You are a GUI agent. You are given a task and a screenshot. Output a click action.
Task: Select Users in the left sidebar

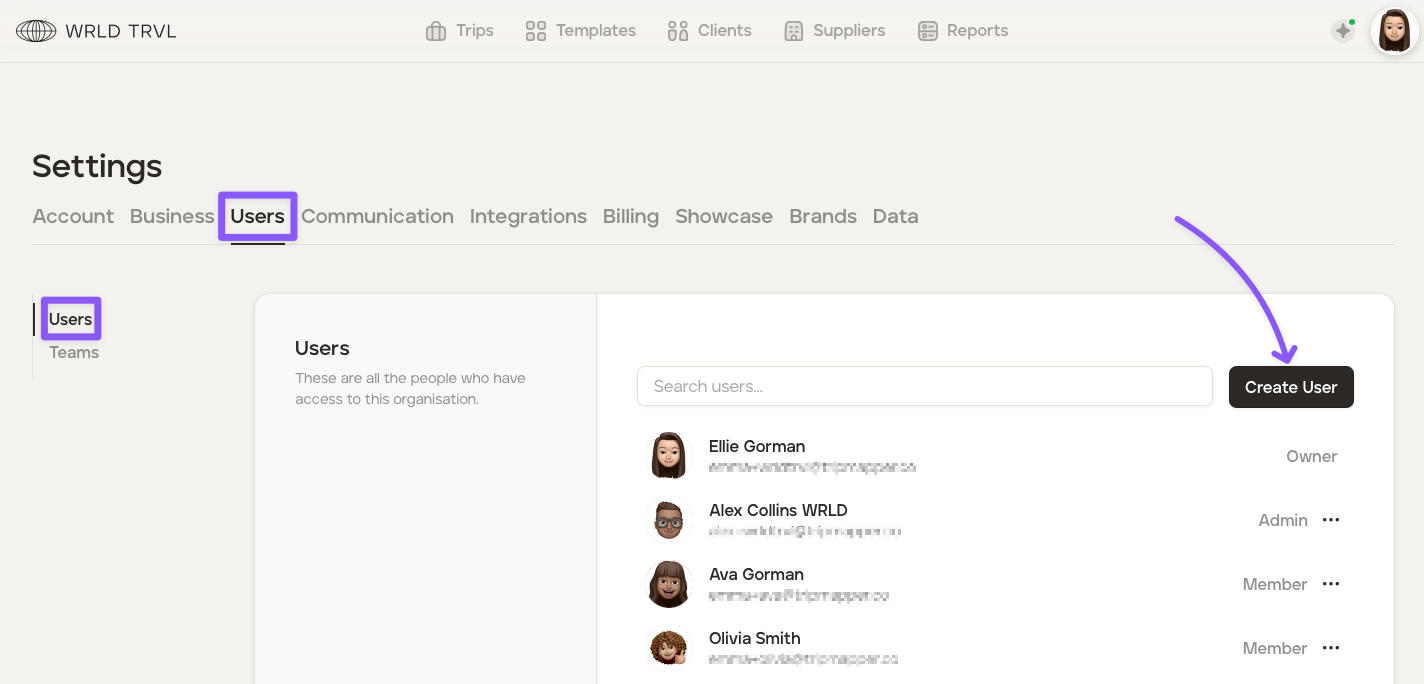pos(71,319)
